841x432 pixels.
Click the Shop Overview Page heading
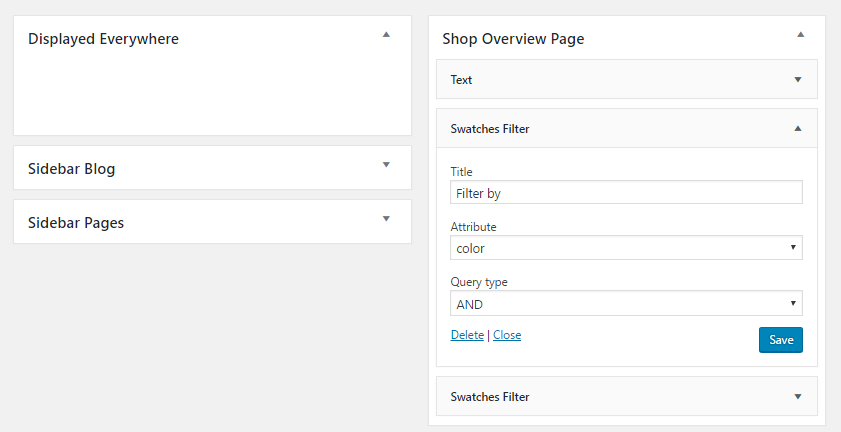coord(513,39)
